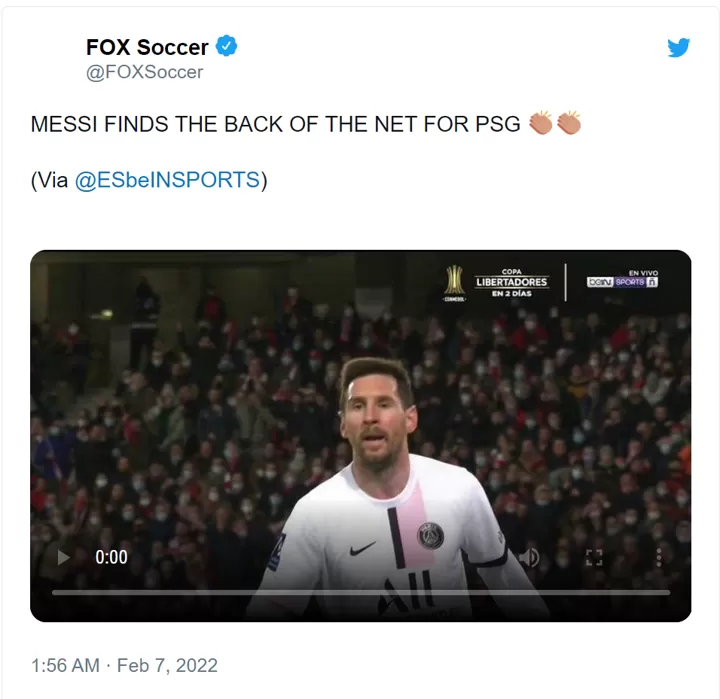Click the "EN VIVO" label in video
This screenshot has width=720, height=699.
click(642, 272)
